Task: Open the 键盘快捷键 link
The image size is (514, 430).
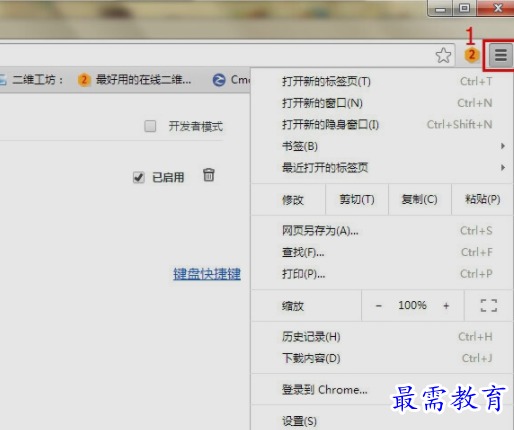Action: (207, 274)
